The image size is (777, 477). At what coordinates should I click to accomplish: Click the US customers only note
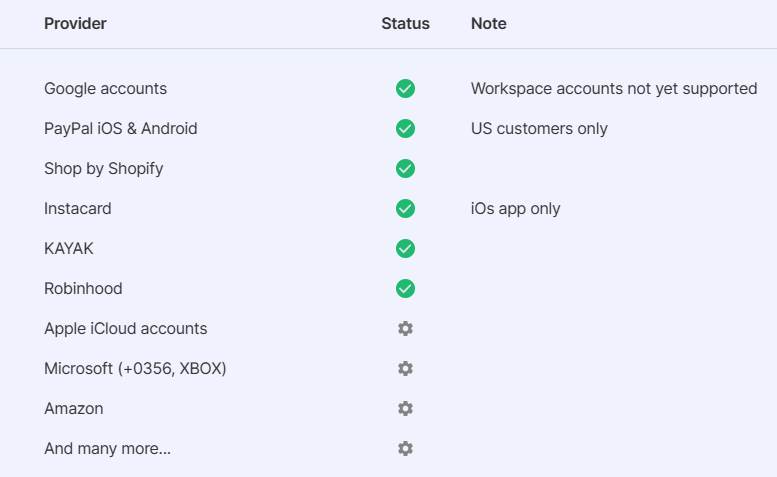(x=539, y=129)
